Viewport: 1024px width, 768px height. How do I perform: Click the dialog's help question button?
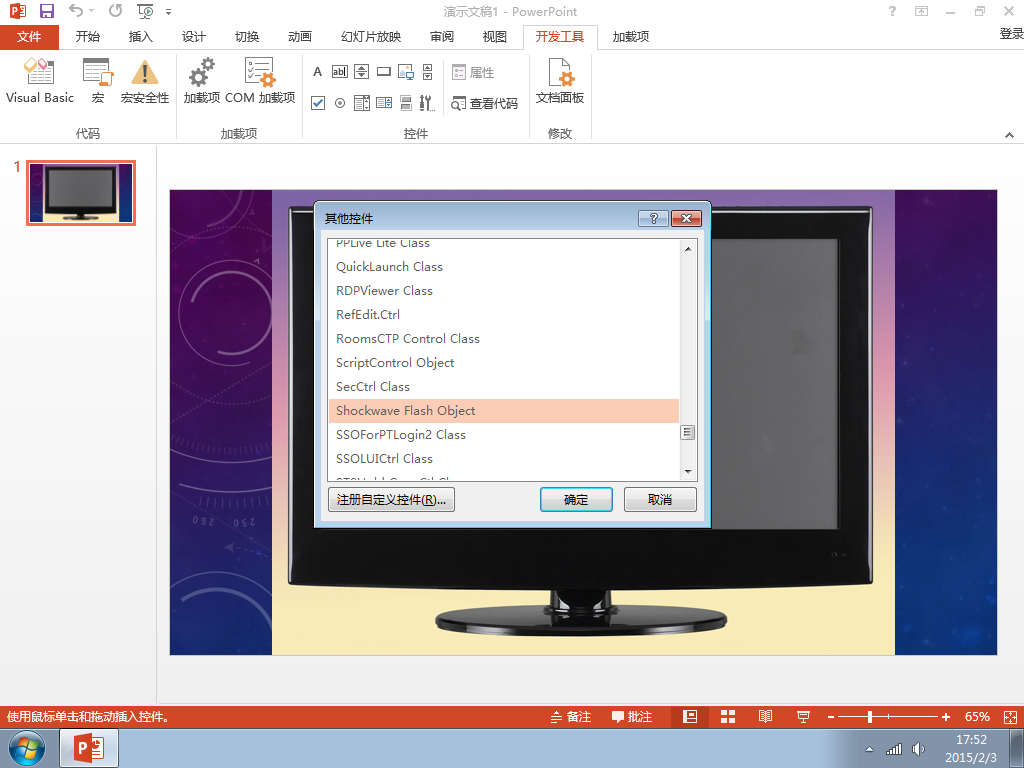point(653,218)
